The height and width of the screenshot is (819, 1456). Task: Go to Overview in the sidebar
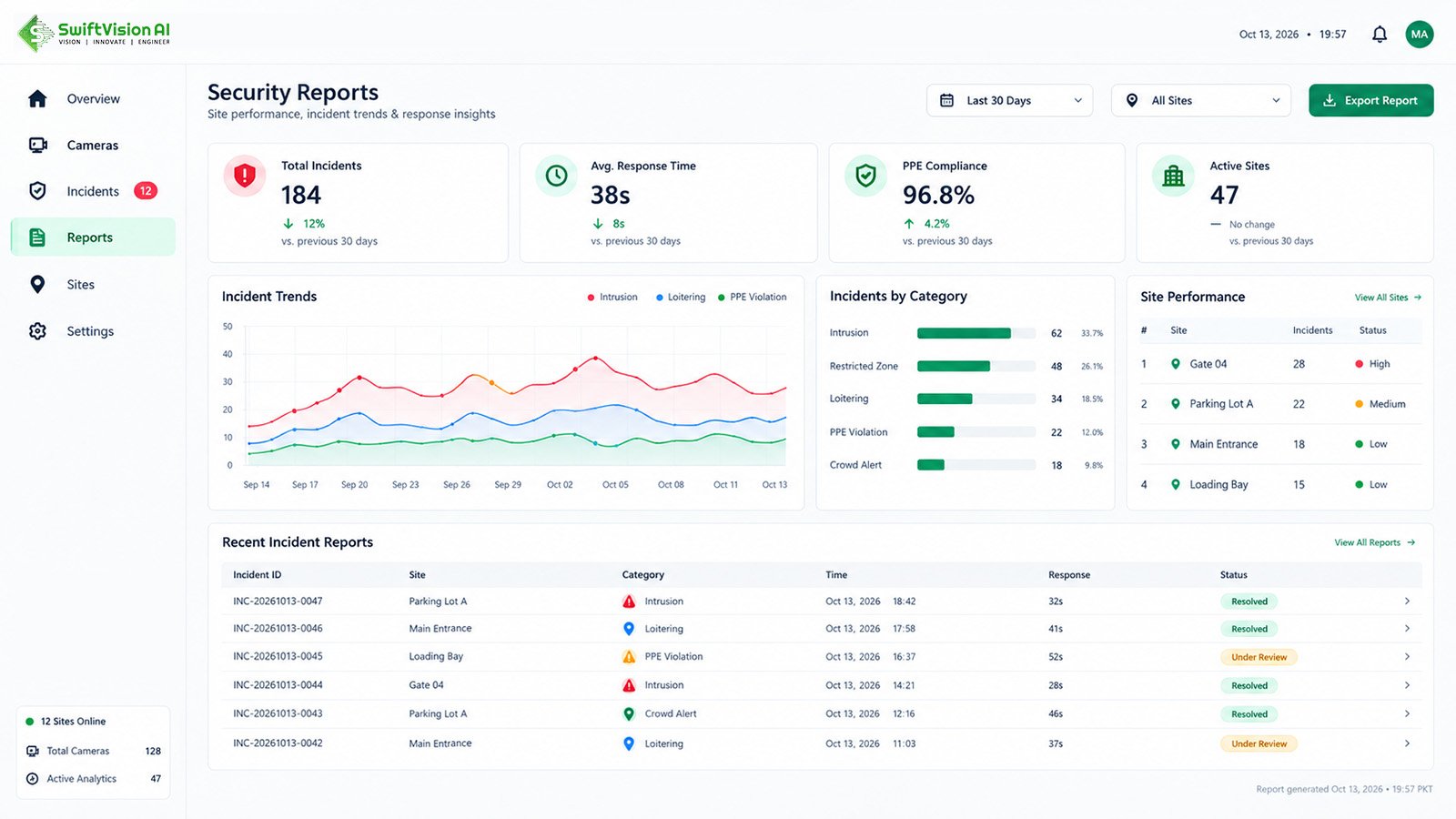pyautogui.click(x=93, y=98)
